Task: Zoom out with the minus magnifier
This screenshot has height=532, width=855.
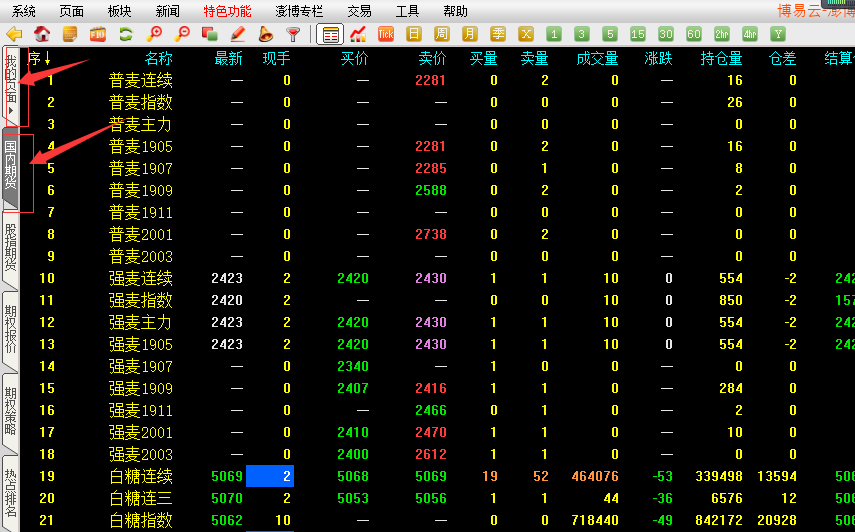Action: (182, 34)
